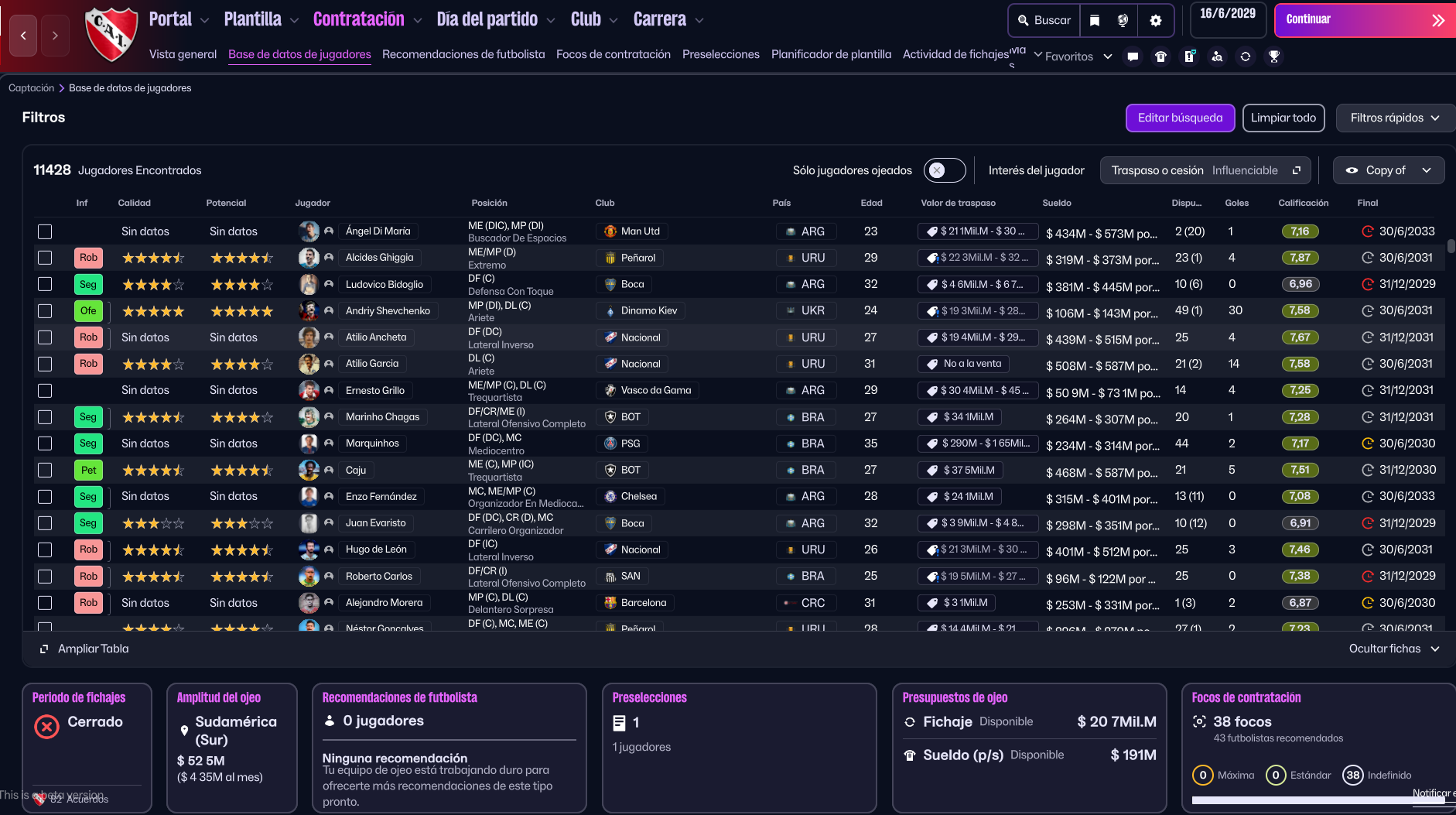The height and width of the screenshot is (815, 1456).
Task: Select the checkbox next to Andriy Shevchenko
Action: click(45, 311)
